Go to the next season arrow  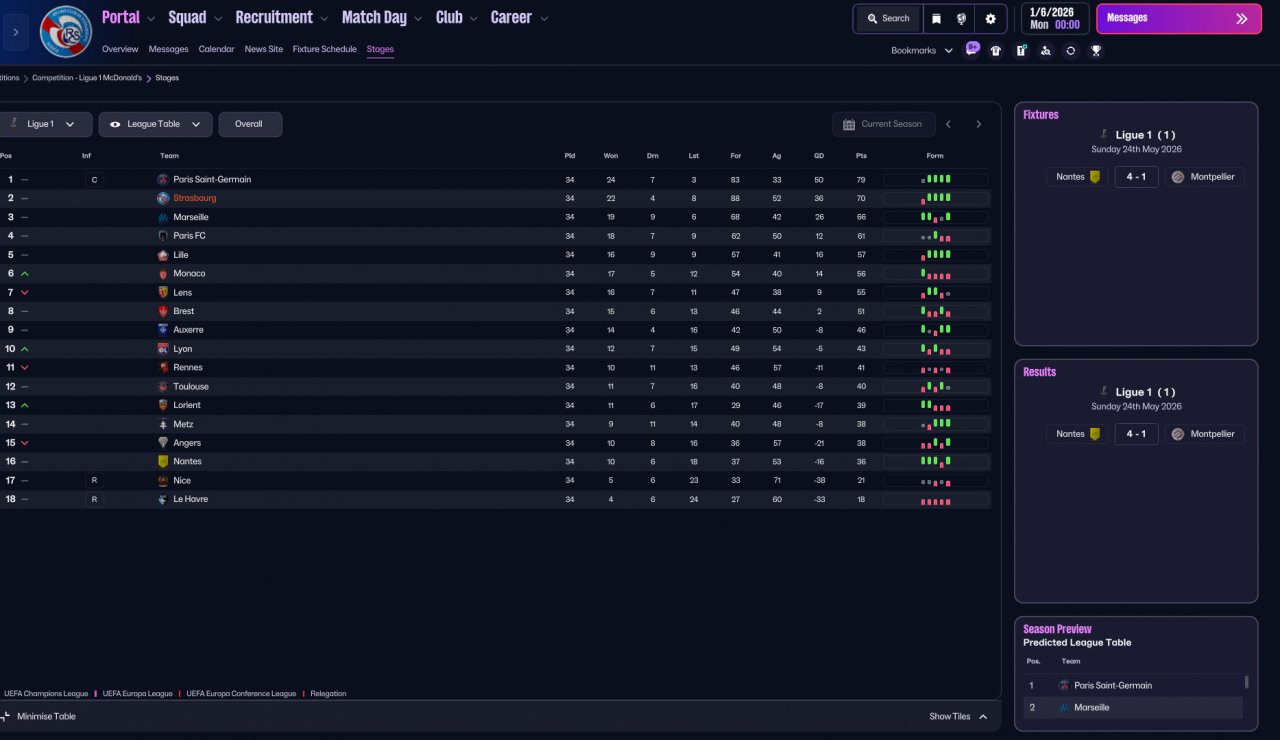point(979,124)
